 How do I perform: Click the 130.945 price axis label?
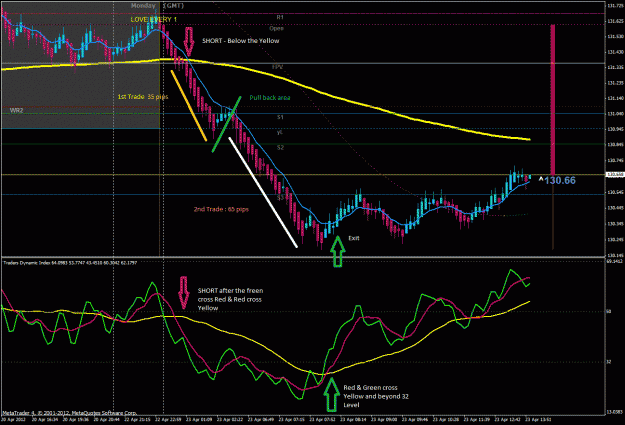(x=615, y=130)
